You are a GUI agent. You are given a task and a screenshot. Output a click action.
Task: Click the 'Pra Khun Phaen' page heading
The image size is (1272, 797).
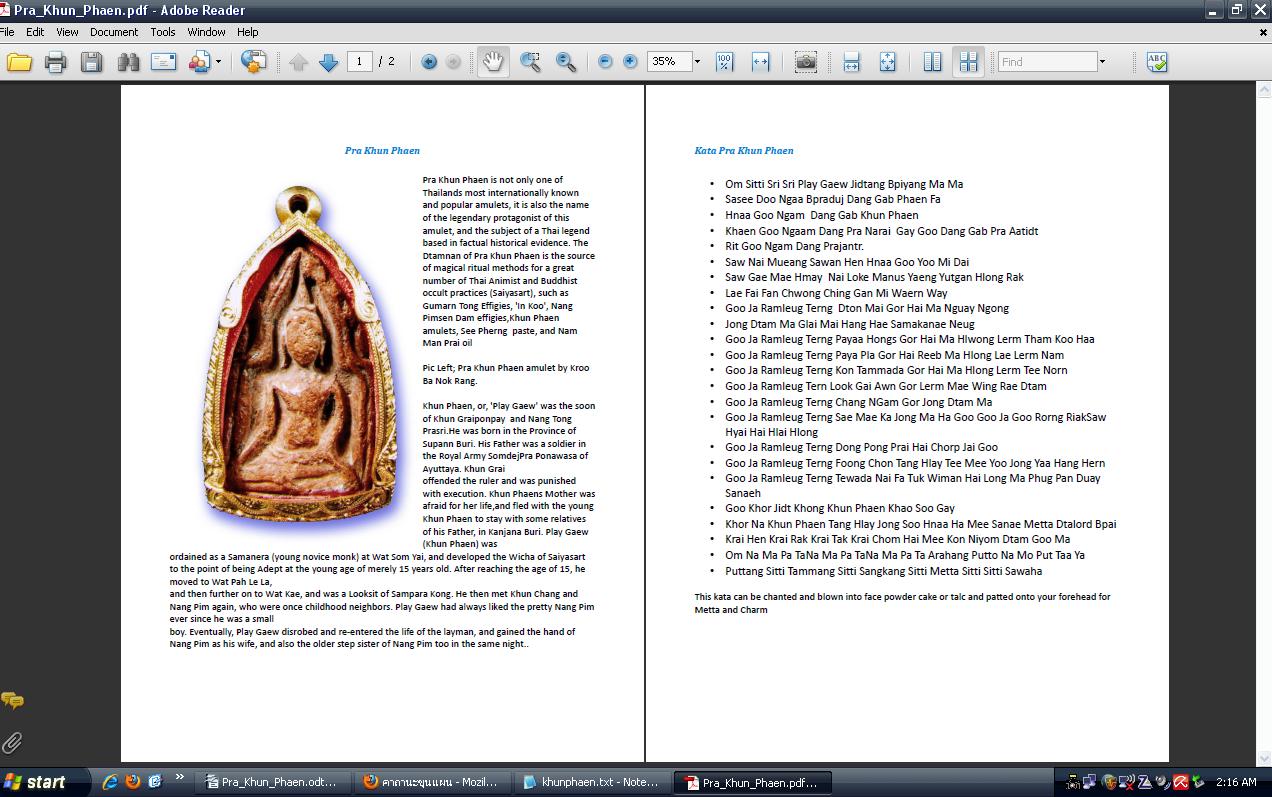[382, 151]
